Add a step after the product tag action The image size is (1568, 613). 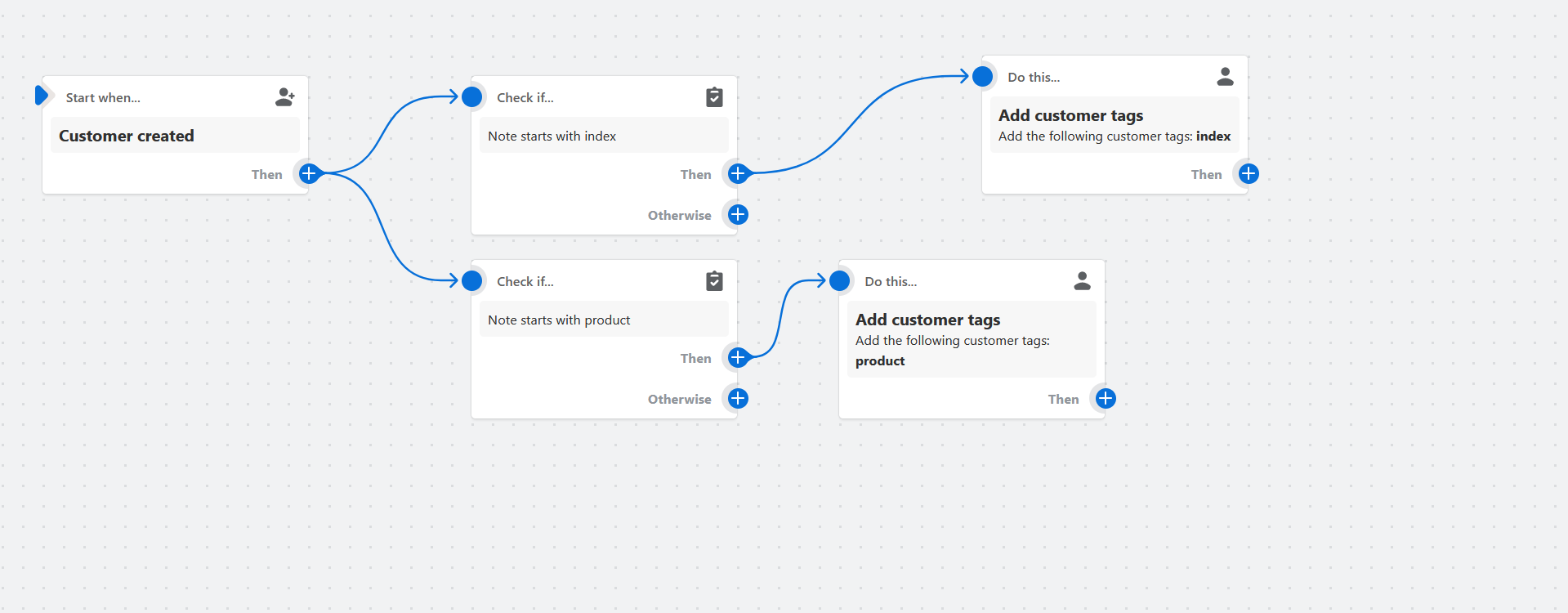[x=1106, y=399]
